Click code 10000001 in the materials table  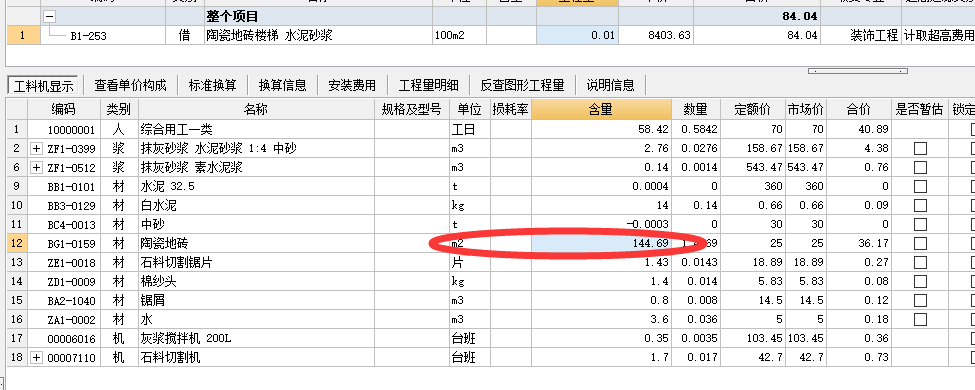click(63, 130)
